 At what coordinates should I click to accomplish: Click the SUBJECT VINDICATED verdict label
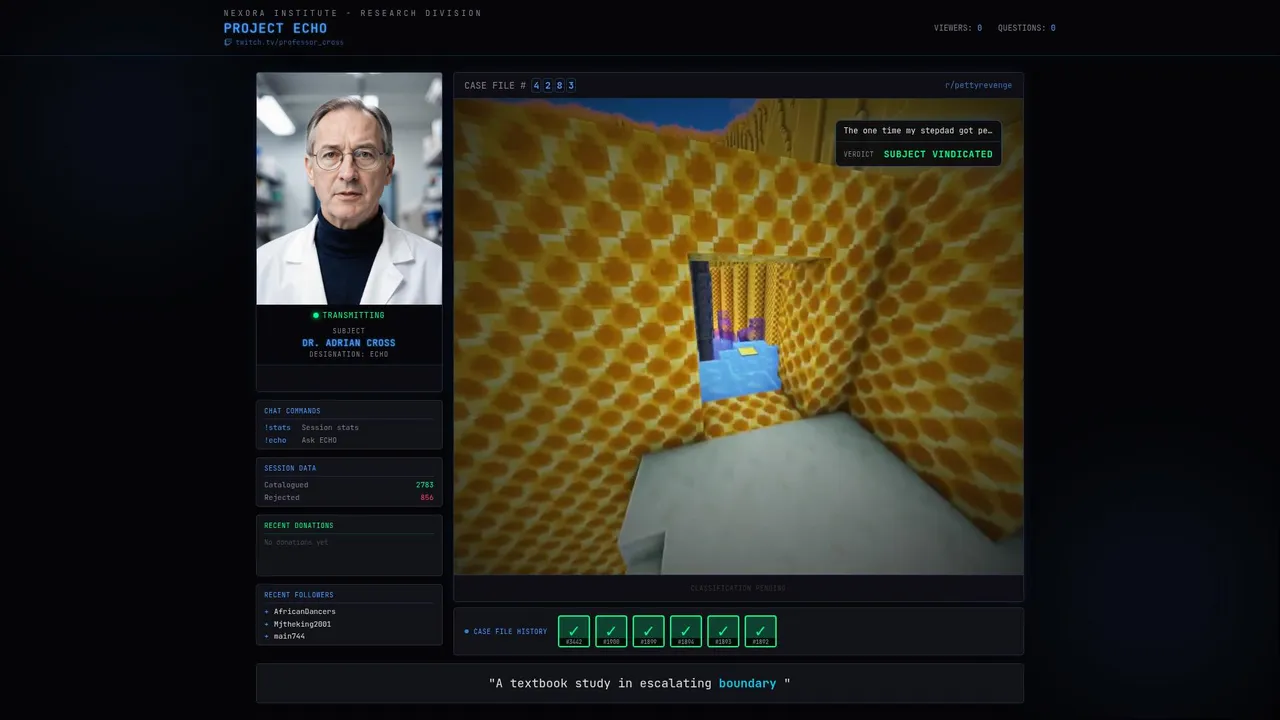(938, 154)
